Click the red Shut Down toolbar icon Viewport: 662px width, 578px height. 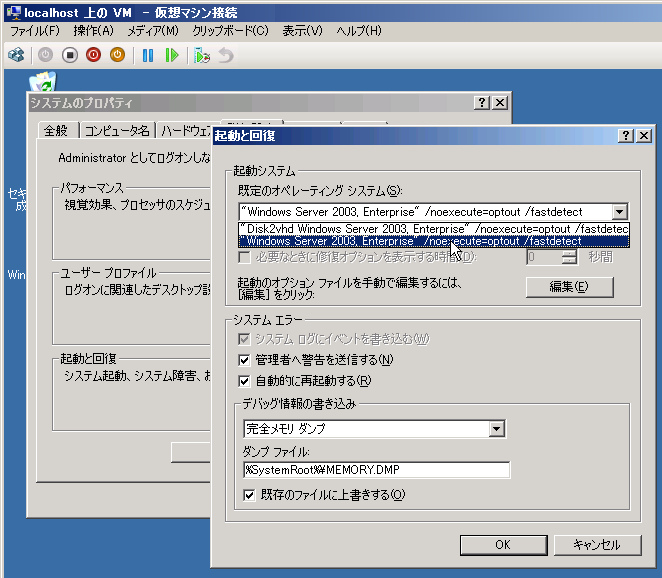(x=93, y=55)
